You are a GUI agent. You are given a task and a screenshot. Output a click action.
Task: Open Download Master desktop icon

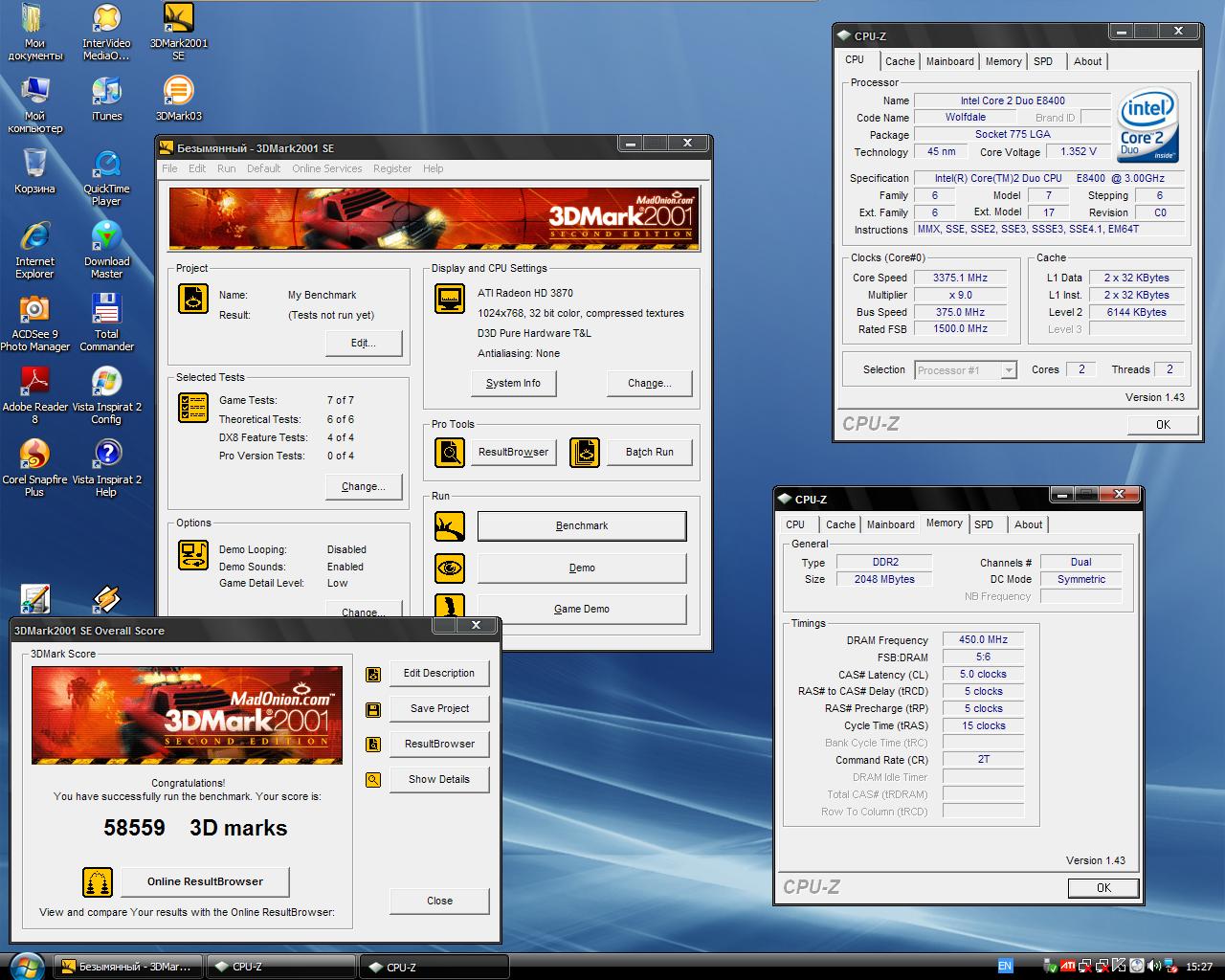(106, 251)
